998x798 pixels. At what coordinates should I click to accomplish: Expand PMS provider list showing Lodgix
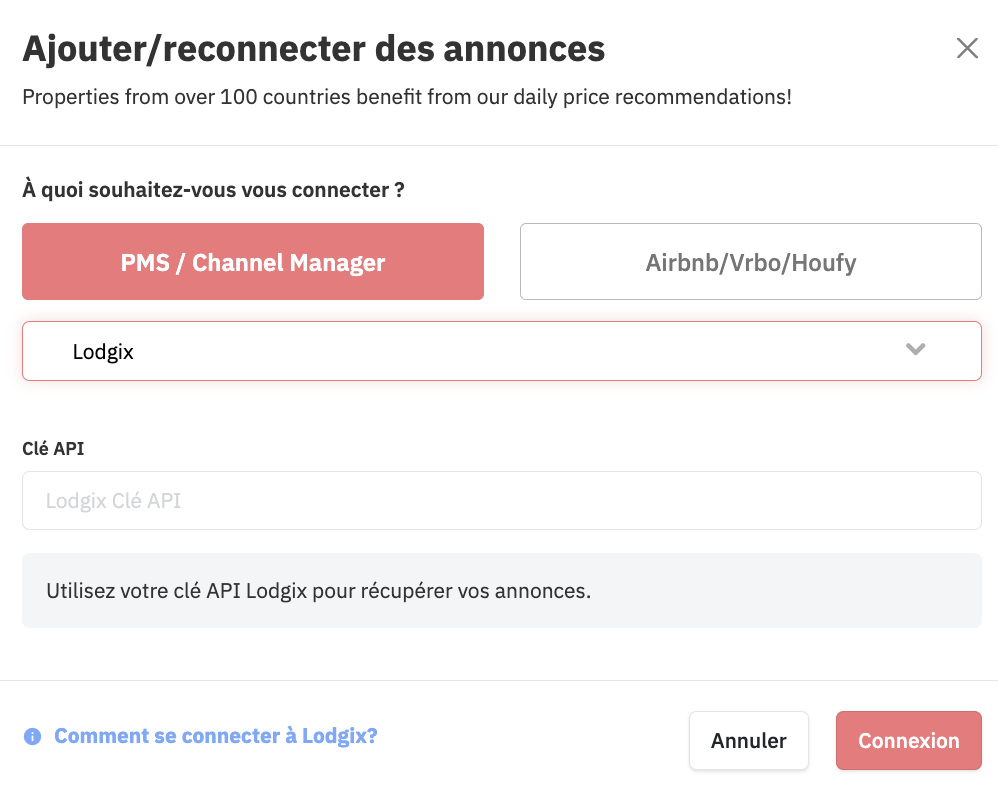tap(502, 351)
